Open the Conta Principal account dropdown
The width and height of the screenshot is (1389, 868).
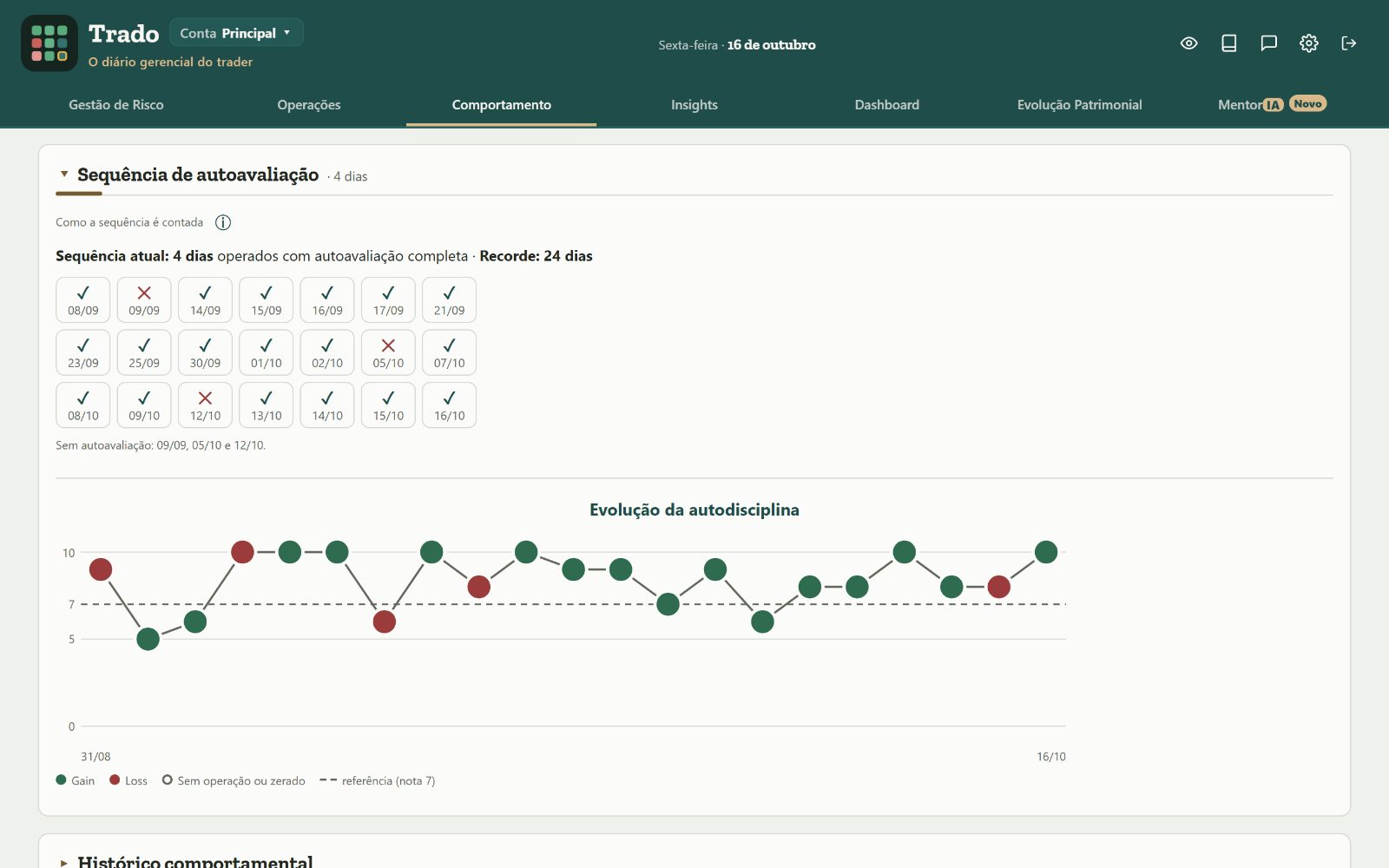[236, 33]
